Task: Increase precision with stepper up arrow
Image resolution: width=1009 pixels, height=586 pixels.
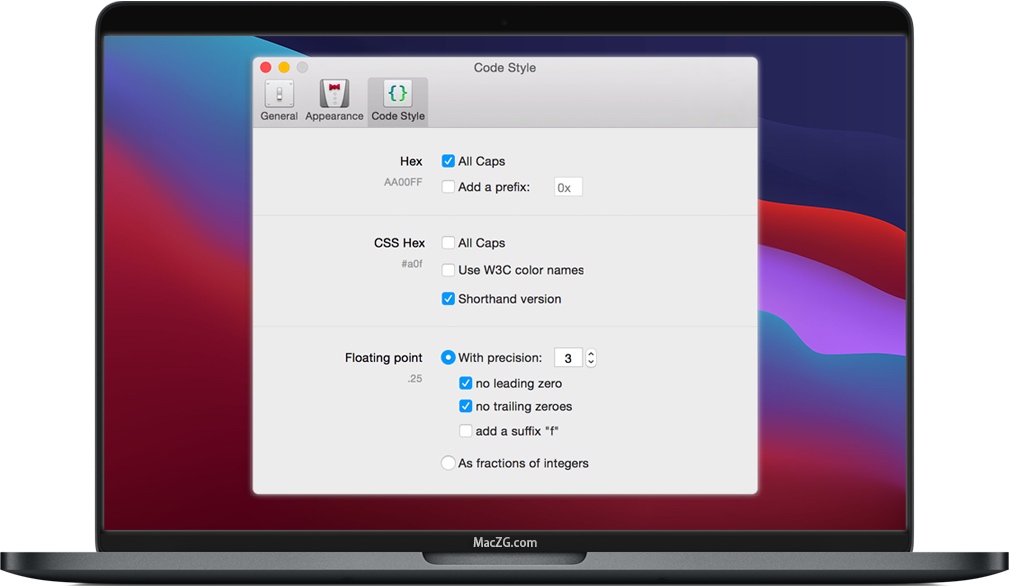Action: (591, 354)
